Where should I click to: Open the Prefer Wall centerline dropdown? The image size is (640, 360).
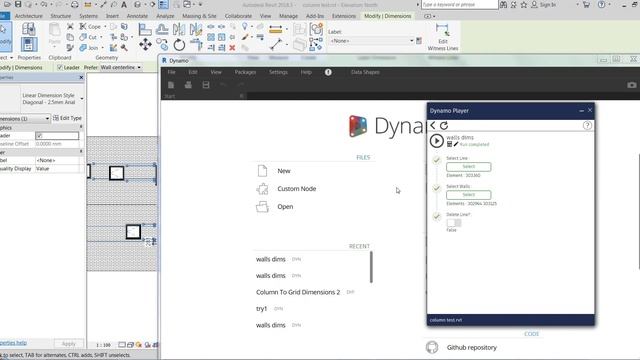tap(121, 67)
